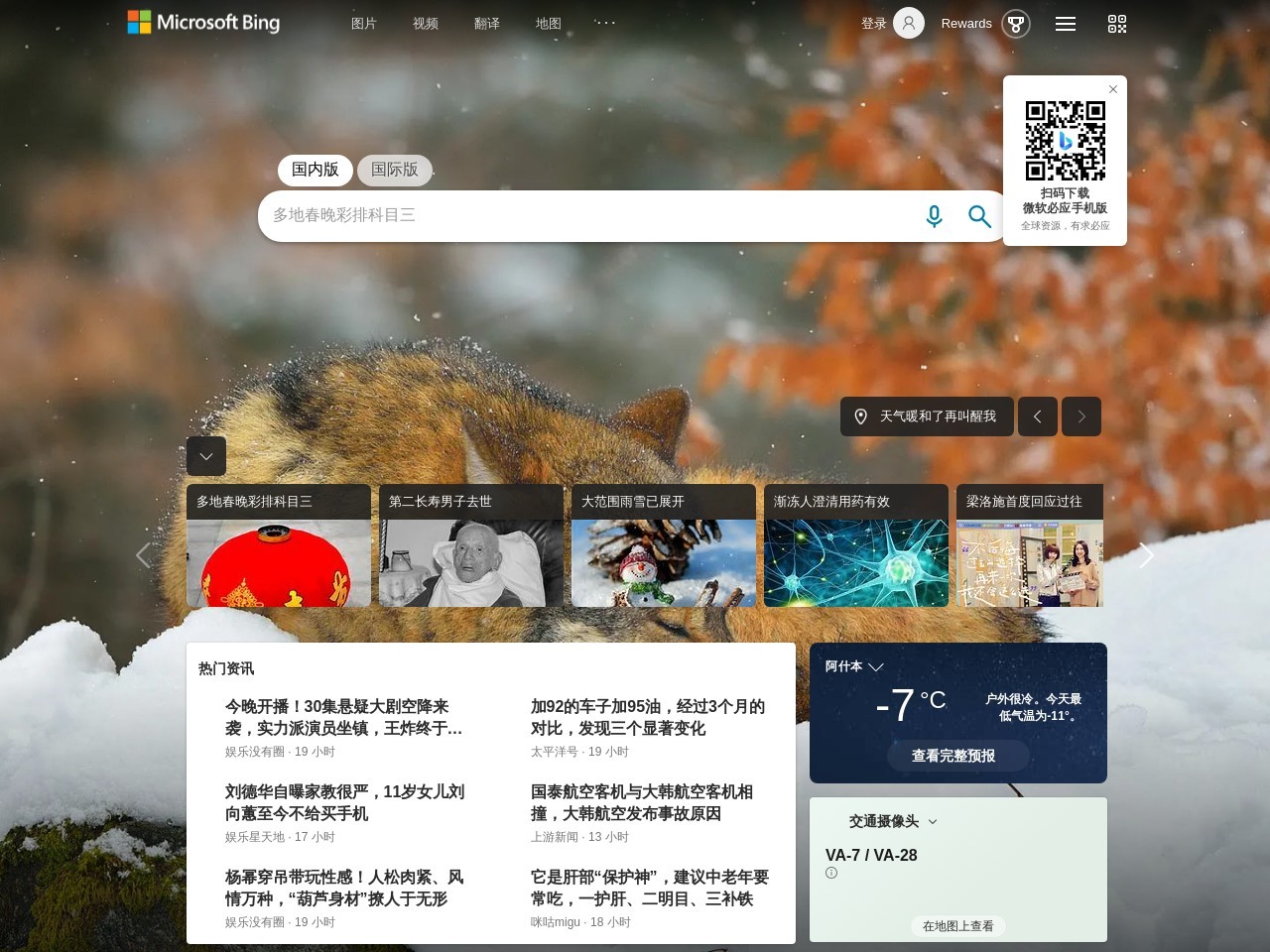Click the sign-in avatar toggle

[x=907, y=22]
